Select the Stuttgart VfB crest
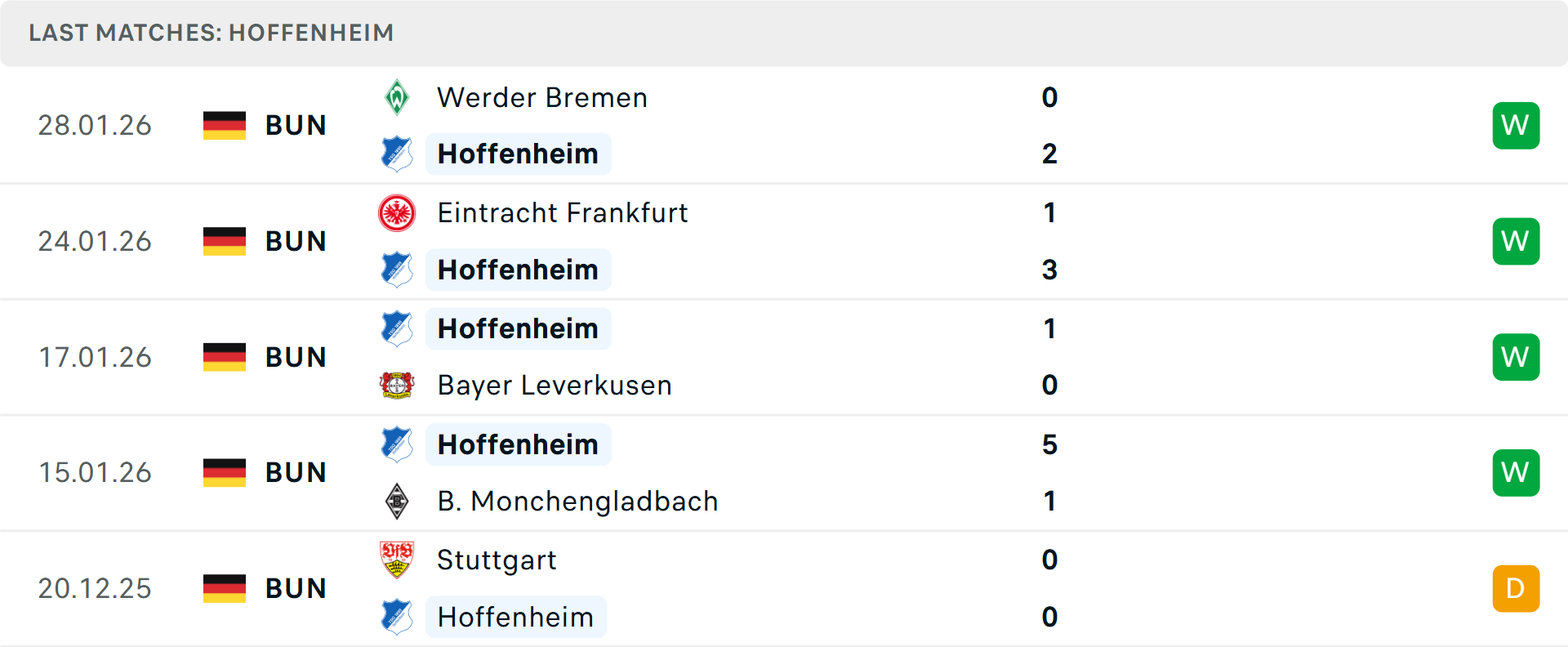 (x=398, y=560)
